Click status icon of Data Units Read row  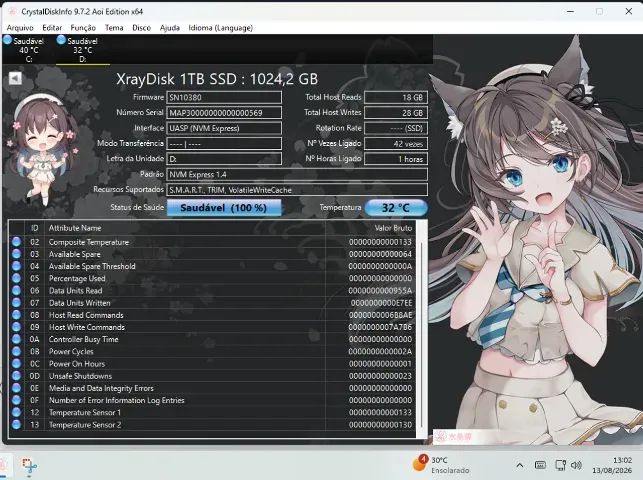pyautogui.click(x=16, y=291)
